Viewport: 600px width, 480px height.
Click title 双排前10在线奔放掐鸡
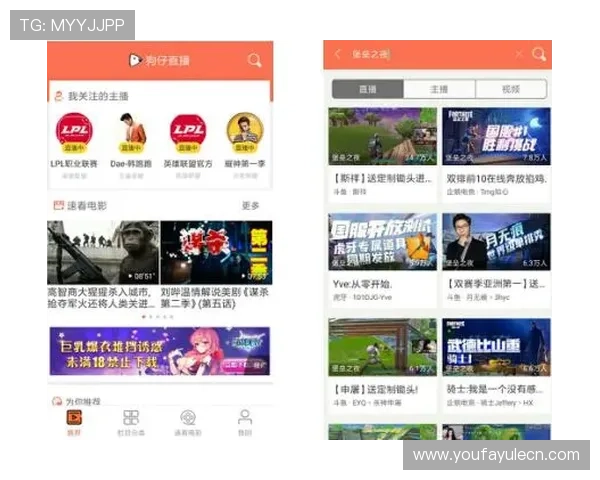tap(497, 178)
